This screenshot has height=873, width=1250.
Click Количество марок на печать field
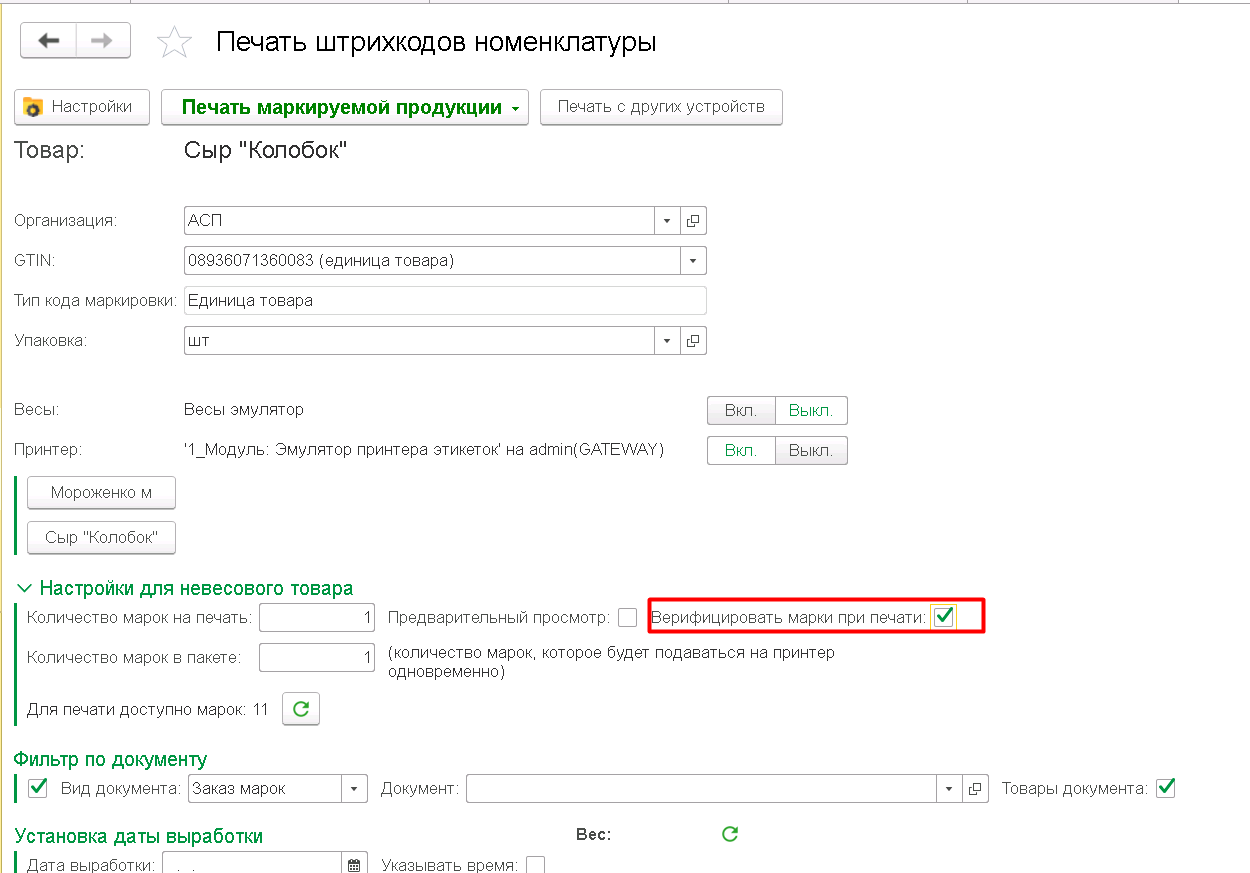coord(317,618)
